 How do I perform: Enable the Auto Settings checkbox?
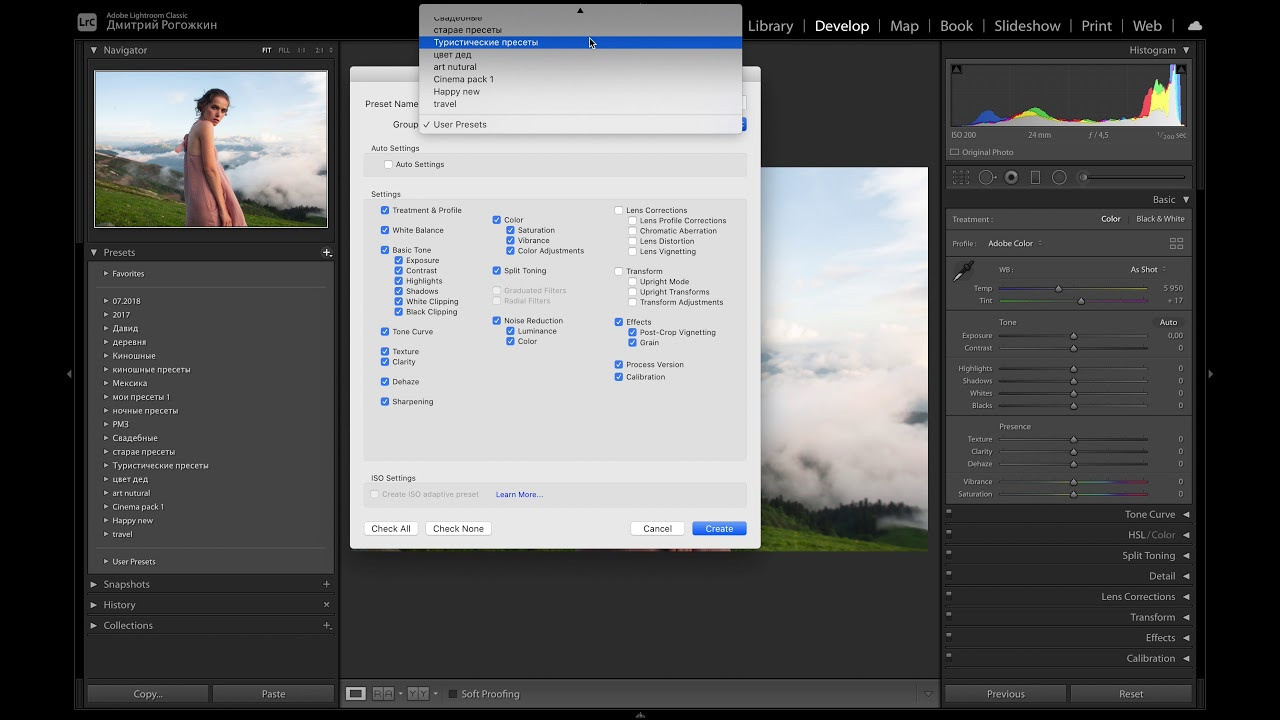[389, 164]
